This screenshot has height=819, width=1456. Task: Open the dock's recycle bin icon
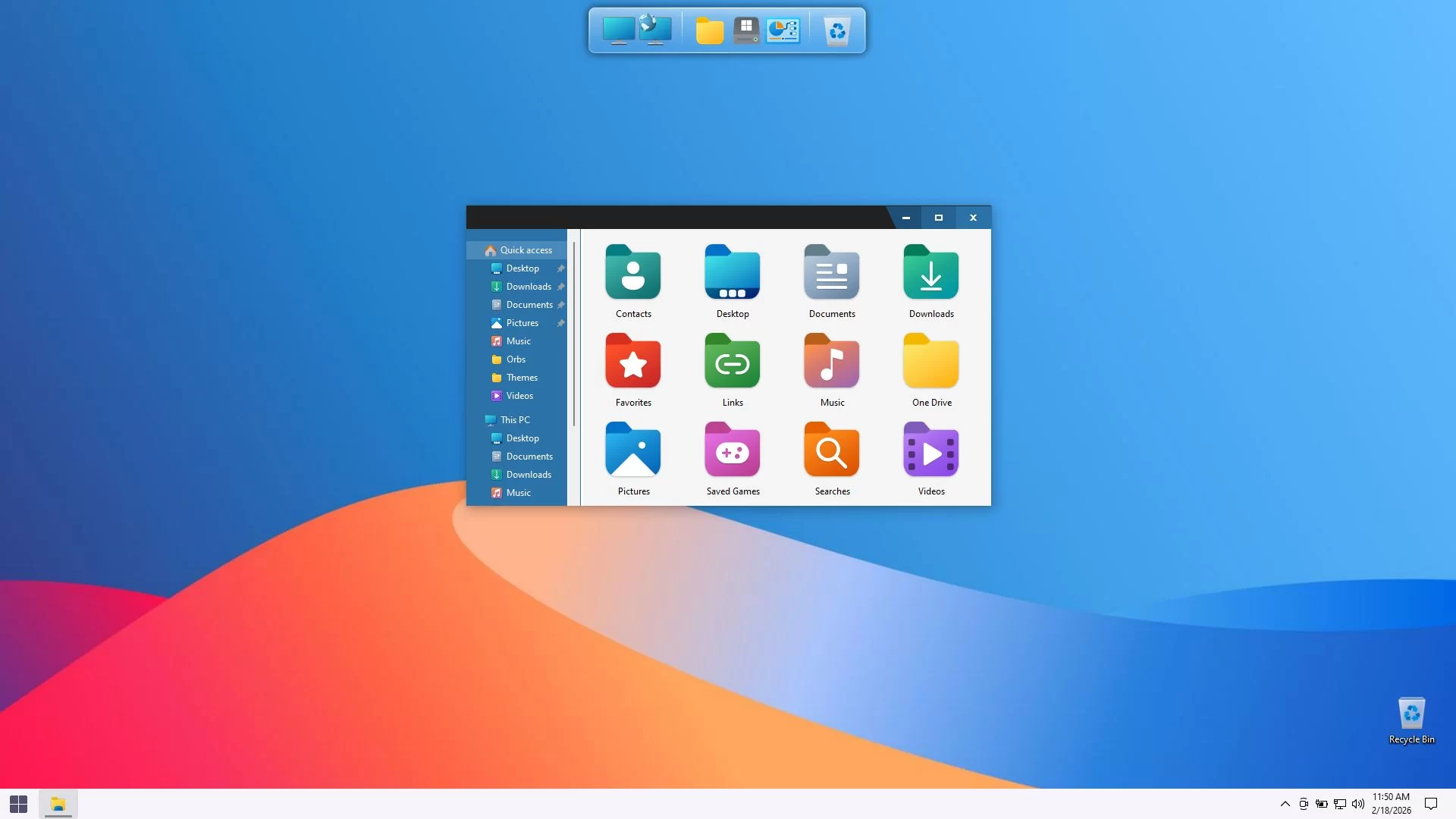pyautogui.click(x=837, y=31)
